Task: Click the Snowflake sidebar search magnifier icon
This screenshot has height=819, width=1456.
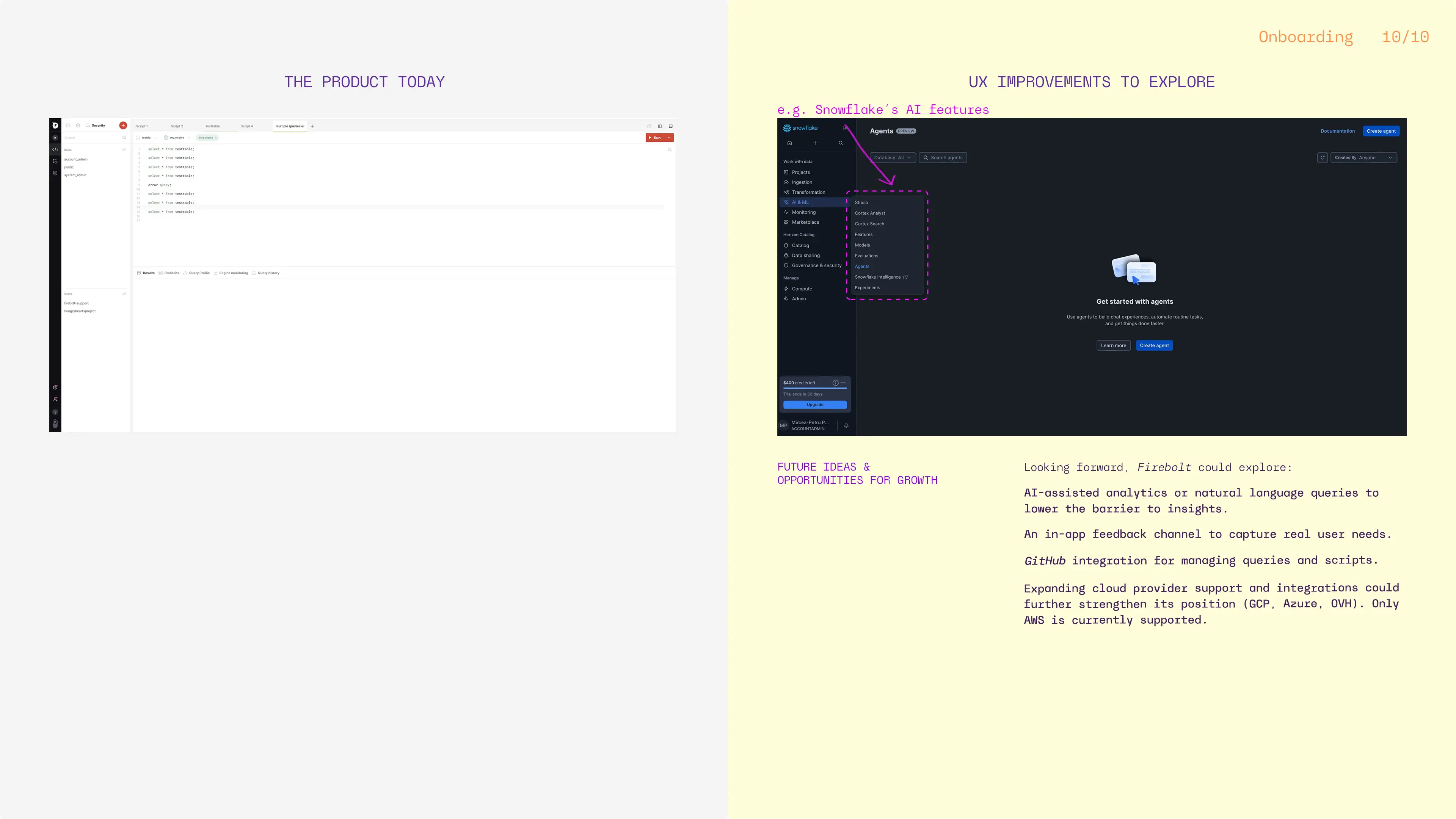Action: coord(841,143)
